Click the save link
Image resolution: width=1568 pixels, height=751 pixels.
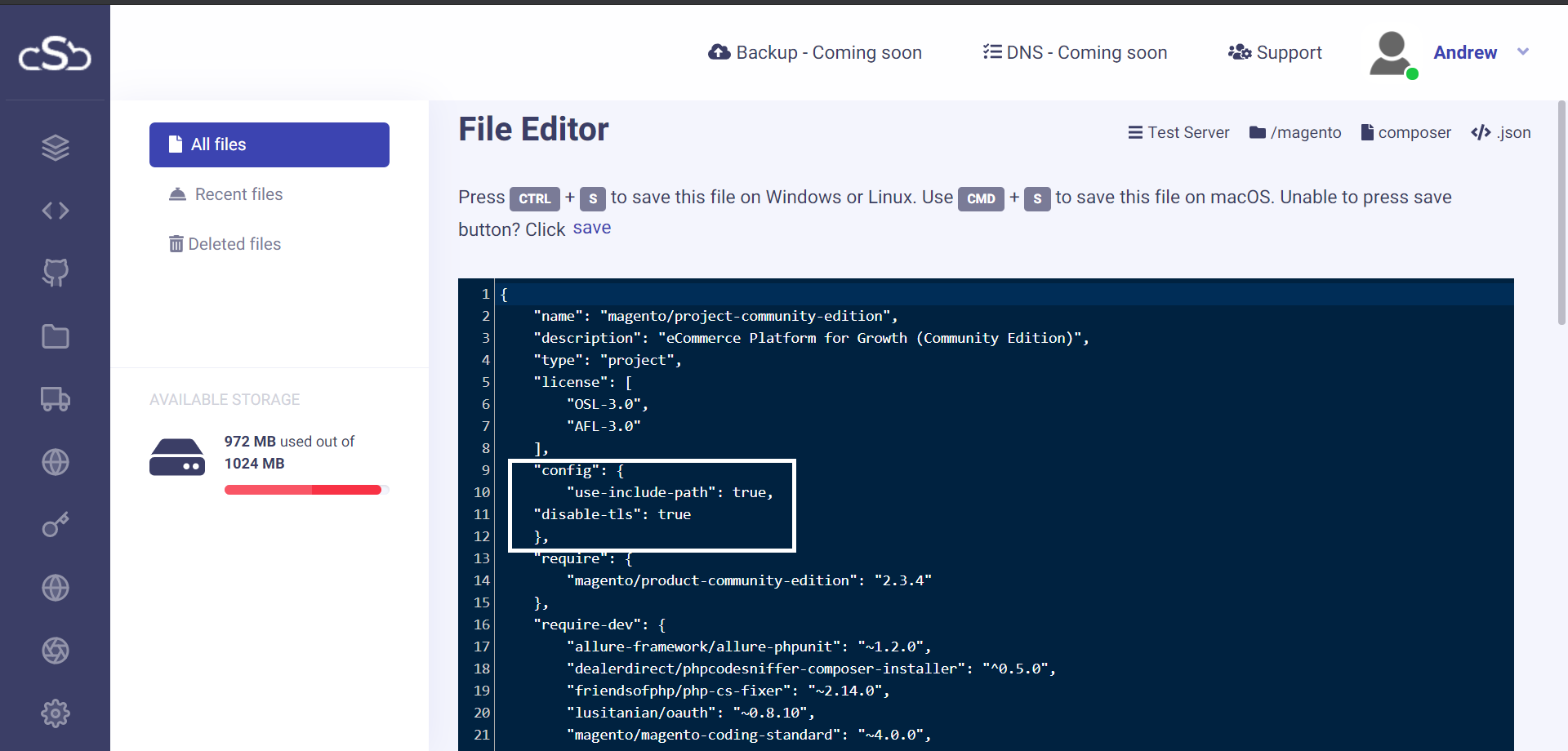591,229
